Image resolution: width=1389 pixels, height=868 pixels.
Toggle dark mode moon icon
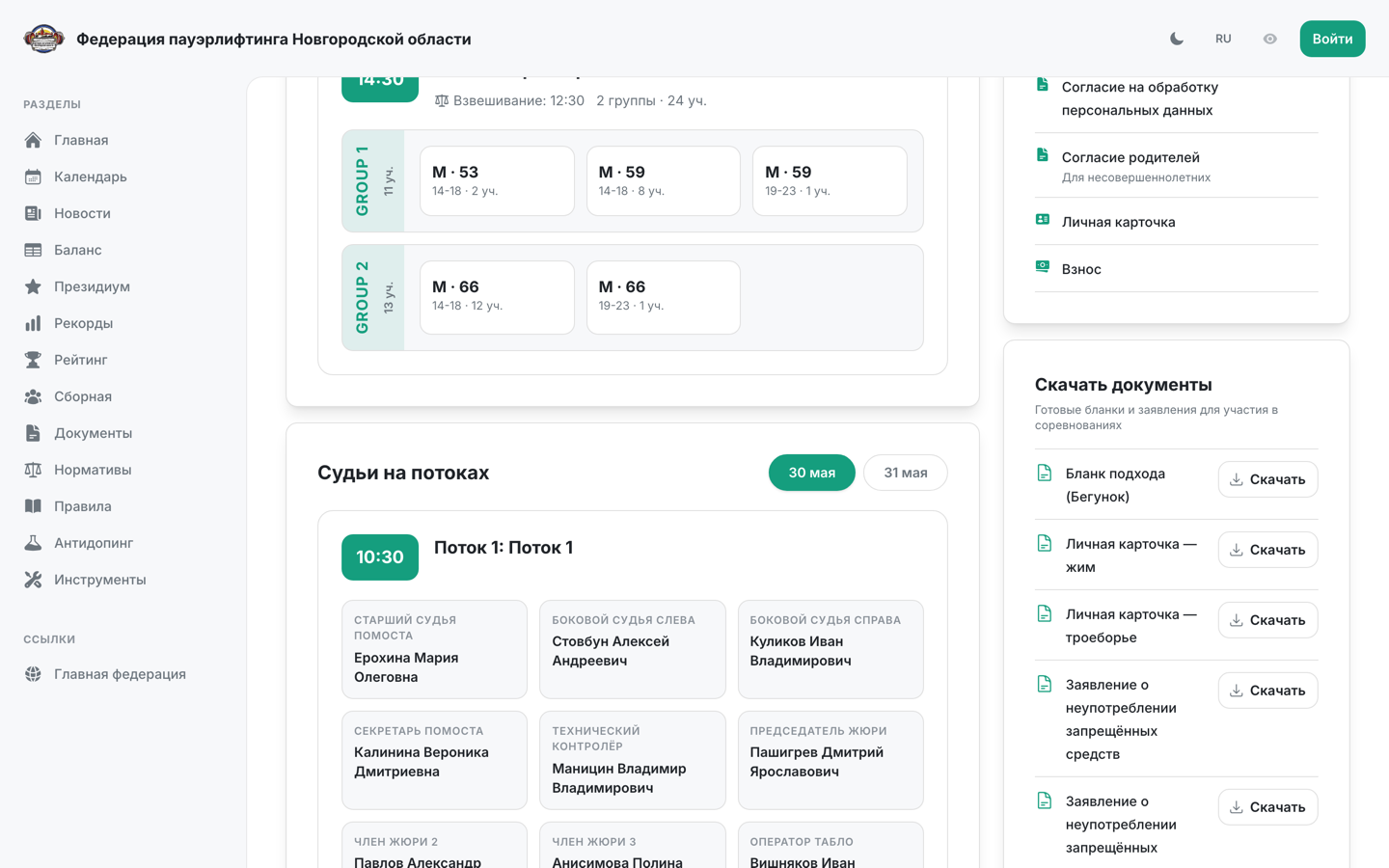1177,39
